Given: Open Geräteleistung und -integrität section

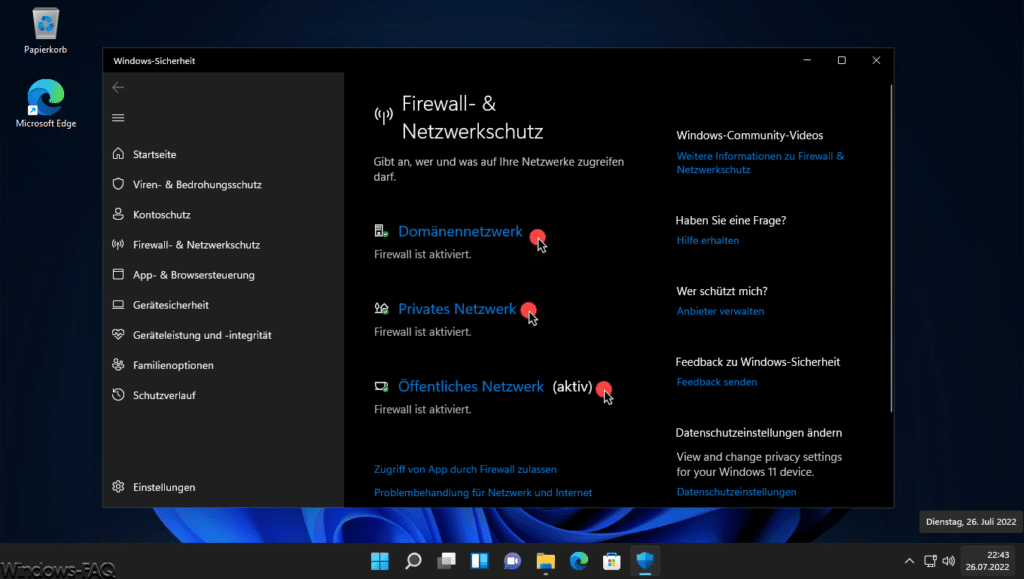Looking at the screenshot, I should click(x=202, y=335).
